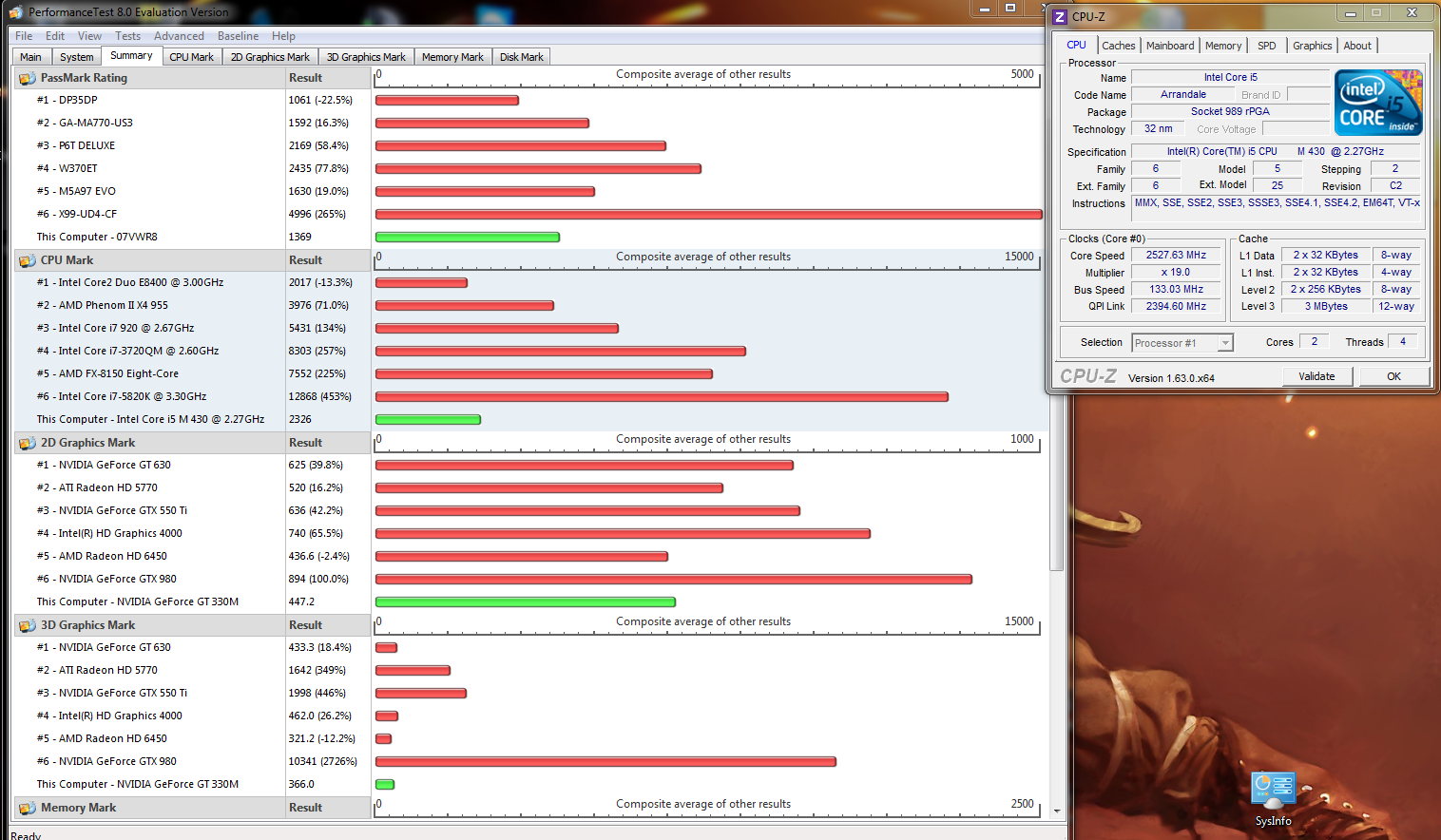The image size is (1441, 840).
Task: Open the Advanced menu
Action: [x=179, y=36]
